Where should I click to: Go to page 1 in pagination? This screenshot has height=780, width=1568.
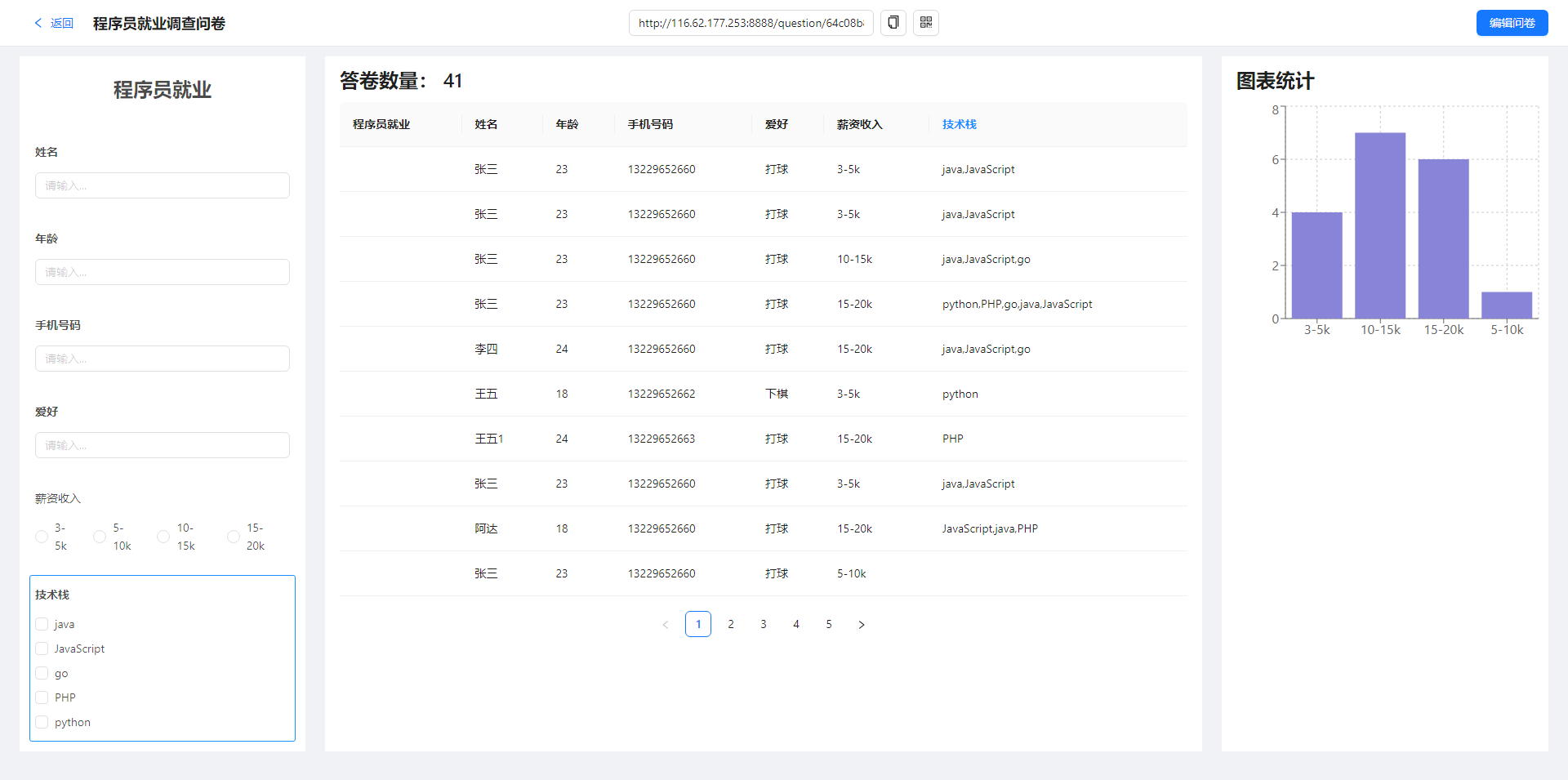point(698,624)
